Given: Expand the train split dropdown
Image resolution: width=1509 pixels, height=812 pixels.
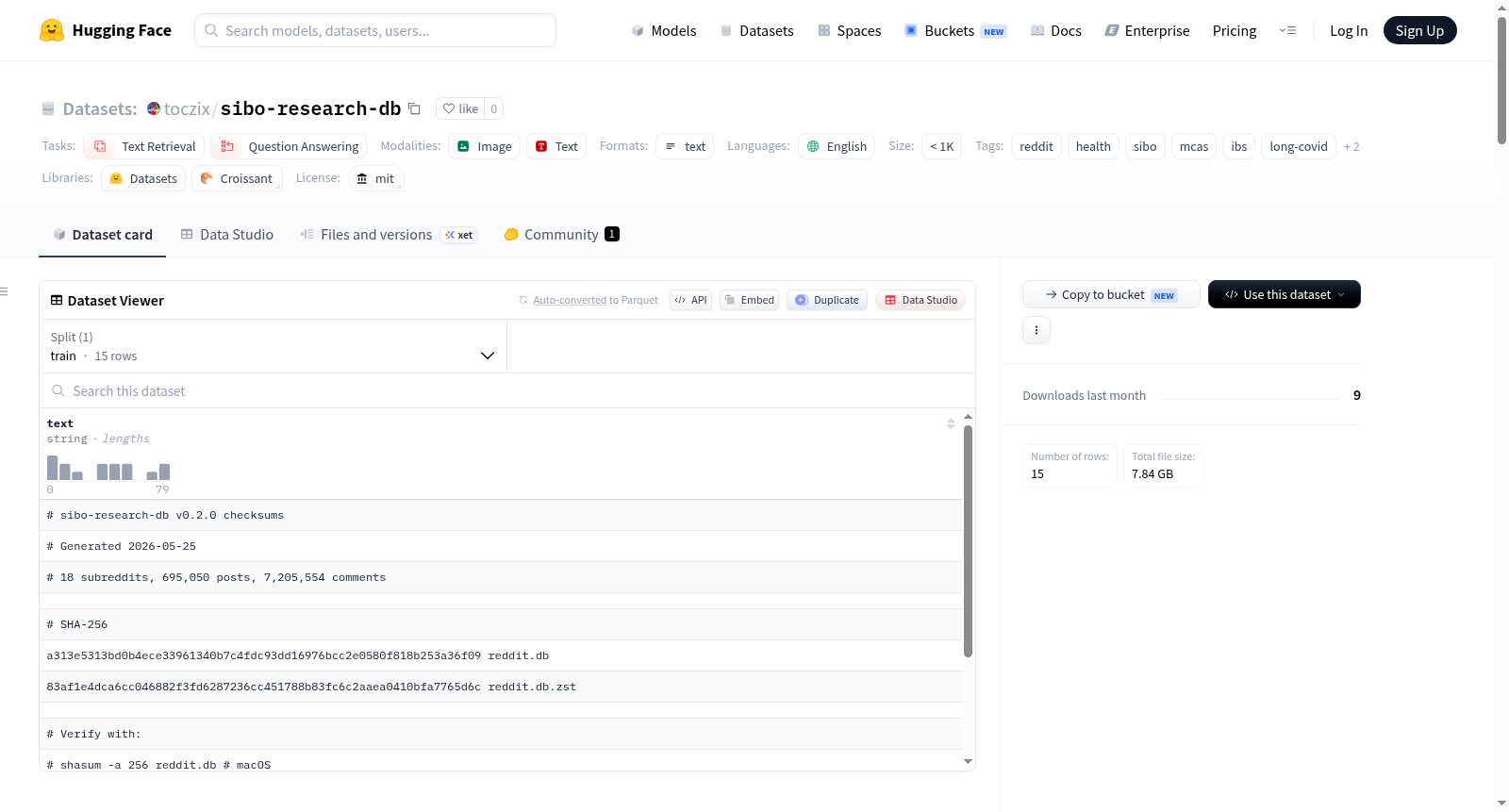Looking at the screenshot, I should tap(273, 346).
